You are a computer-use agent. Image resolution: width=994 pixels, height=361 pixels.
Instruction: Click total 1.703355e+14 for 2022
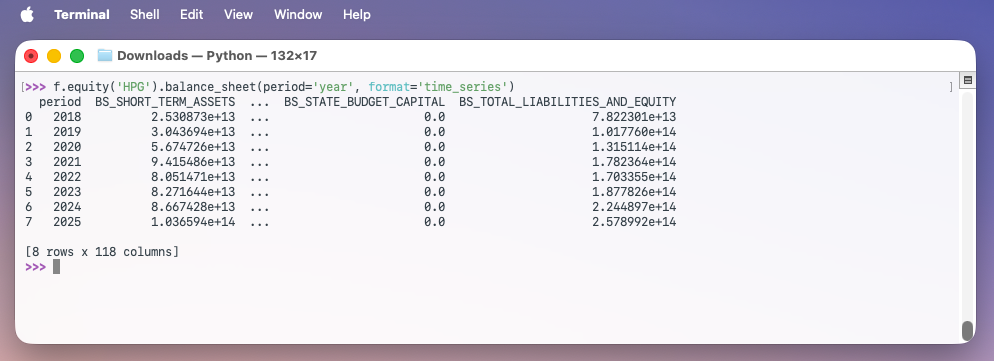(634, 177)
